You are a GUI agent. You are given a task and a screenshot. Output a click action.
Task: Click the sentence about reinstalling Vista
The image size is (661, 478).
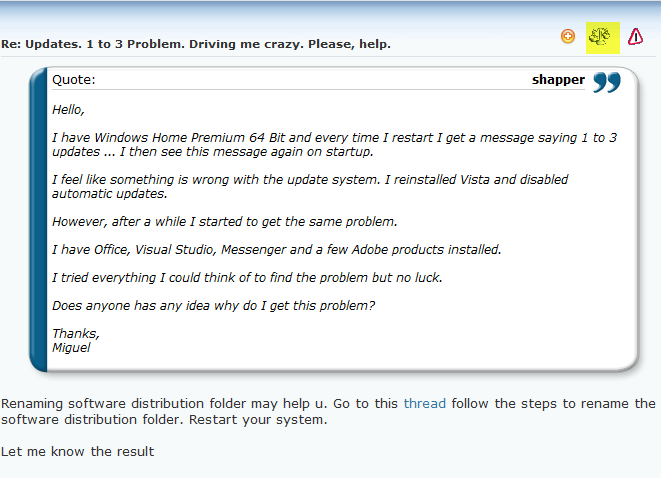pyautogui.click(x=310, y=186)
